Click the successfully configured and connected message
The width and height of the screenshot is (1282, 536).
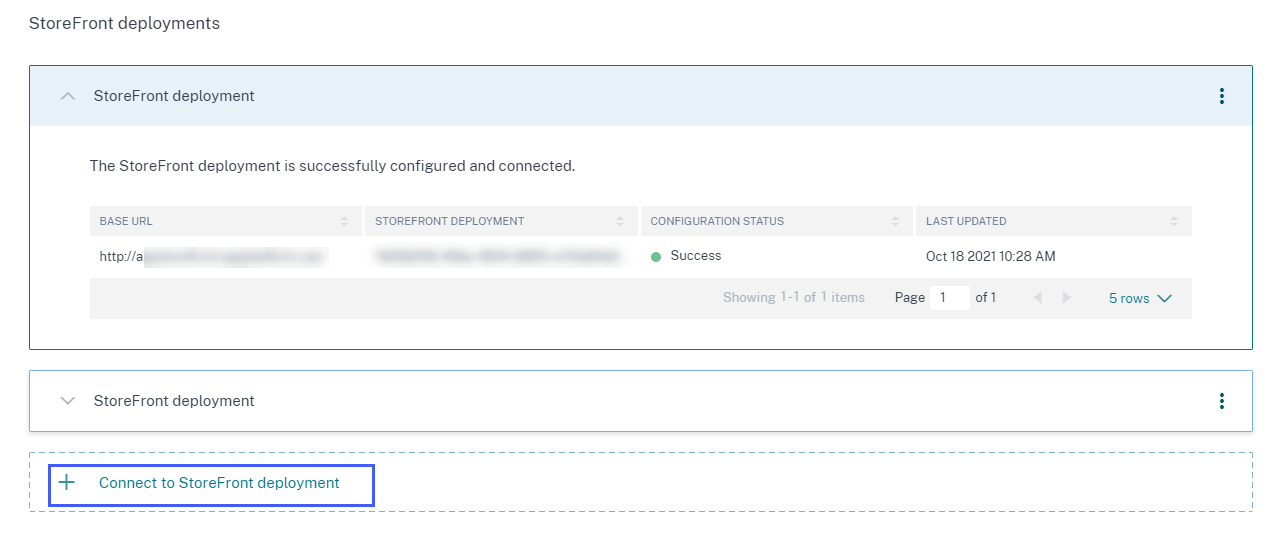click(332, 166)
